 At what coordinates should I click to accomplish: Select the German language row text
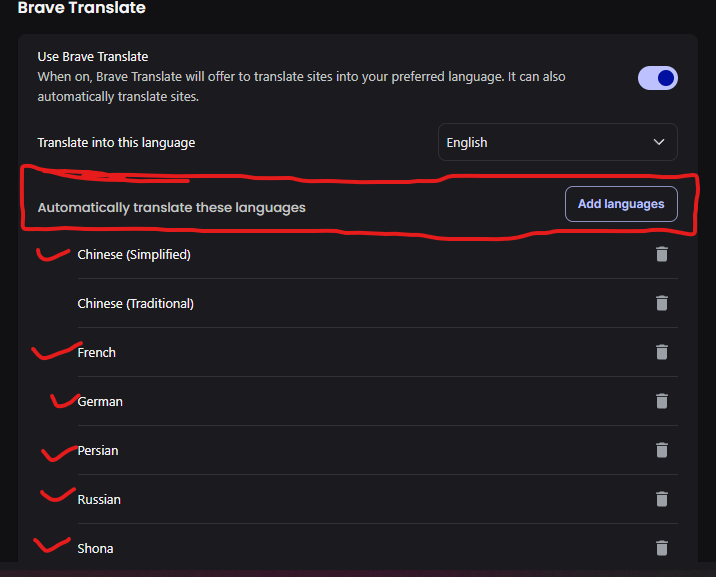point(100,402)
